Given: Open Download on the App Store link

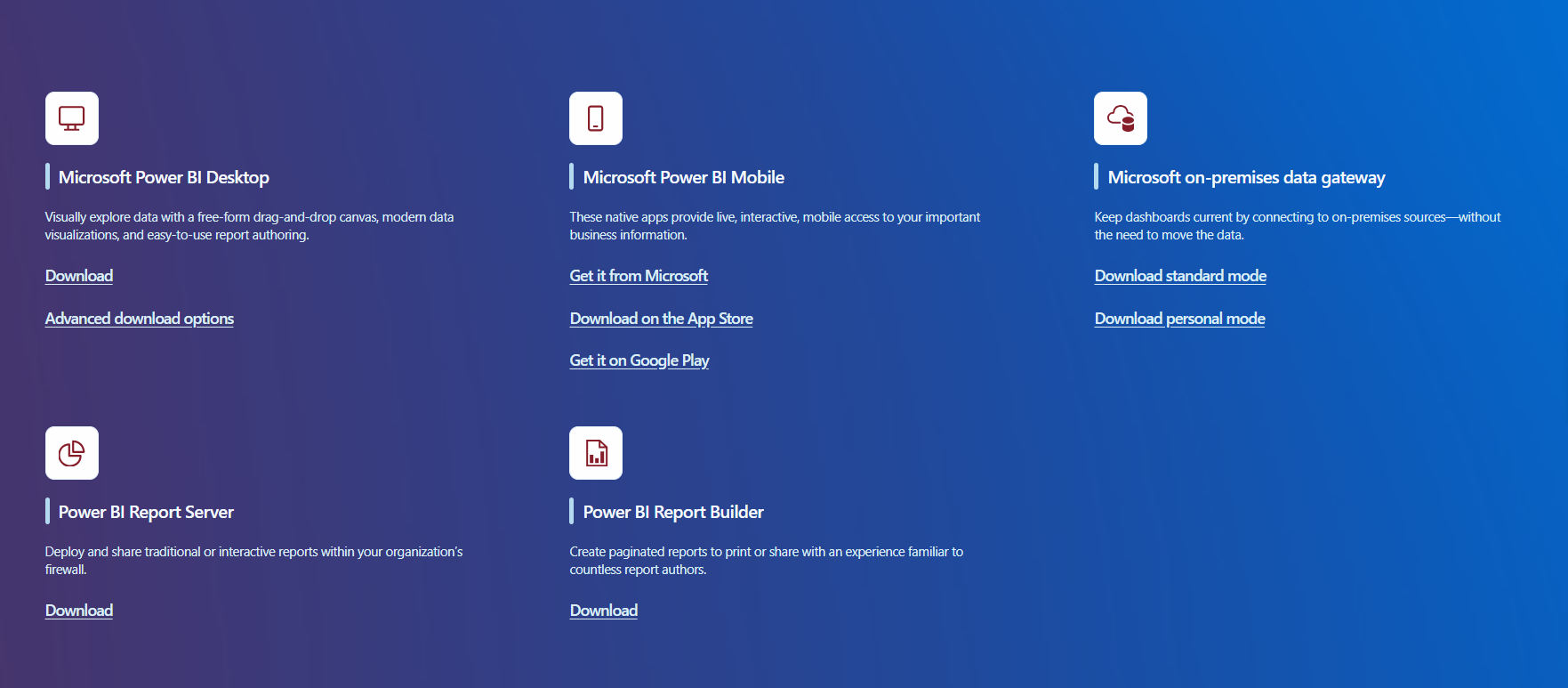Looking at the screenshot, I should point(661,319).
